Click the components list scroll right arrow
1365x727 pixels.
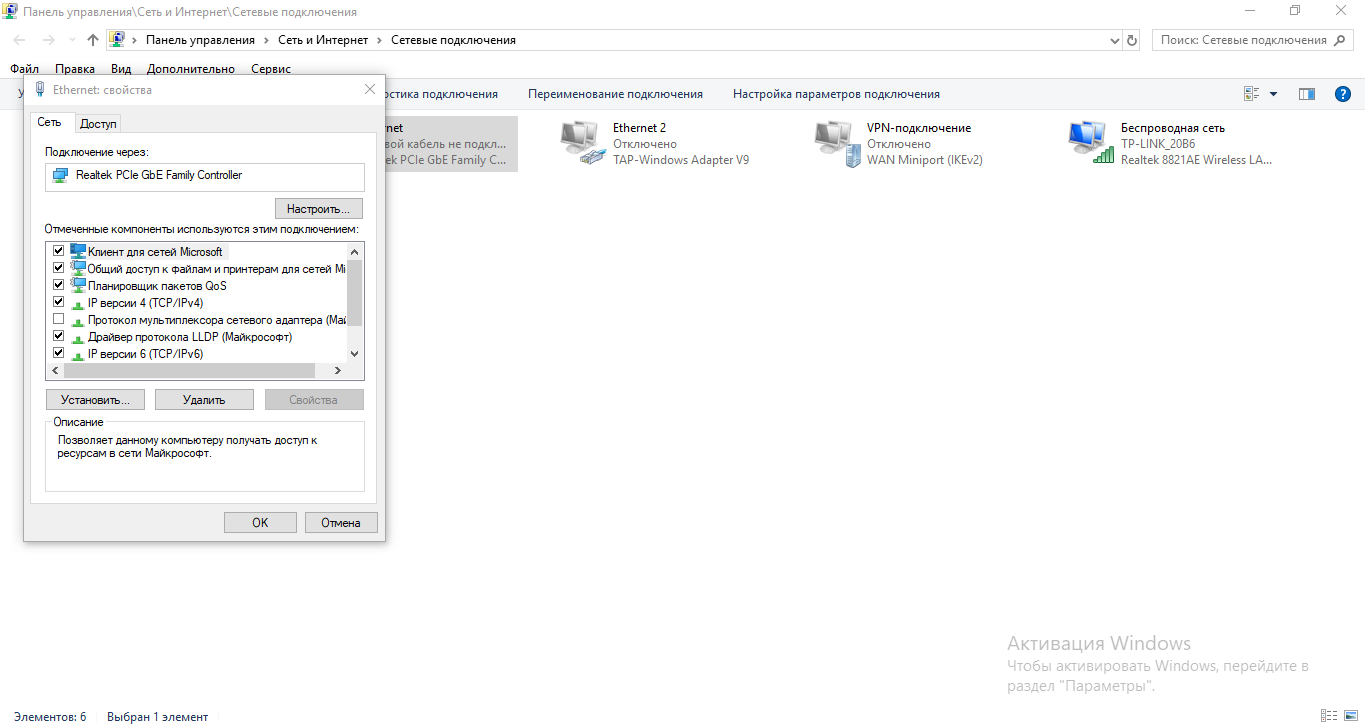(338, 371)
